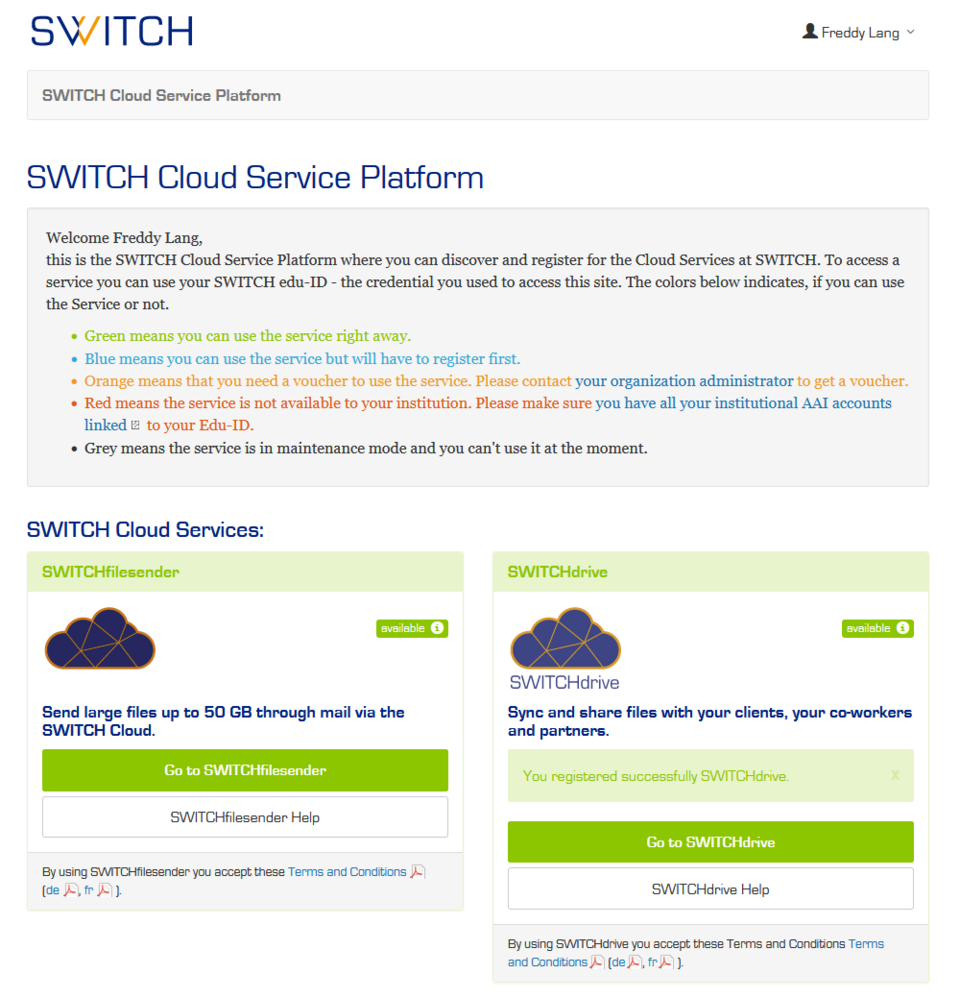
Task: Click the 'Blue means you can use the service' line
Action: pos(302,358)
